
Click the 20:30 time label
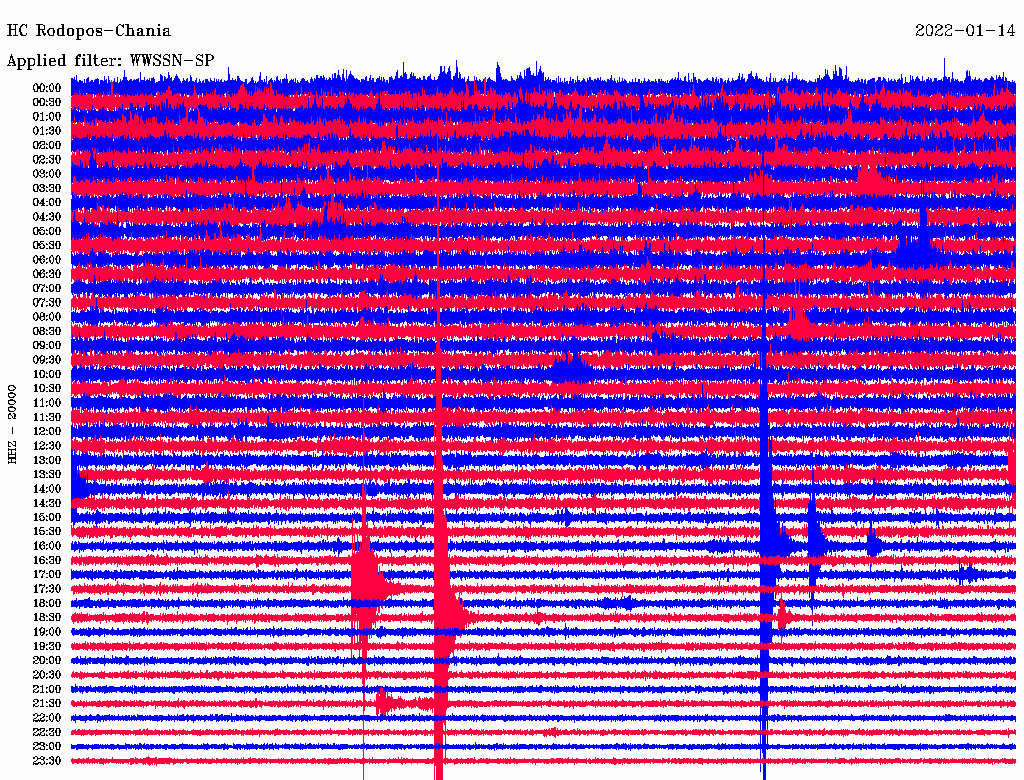[46, 675]
